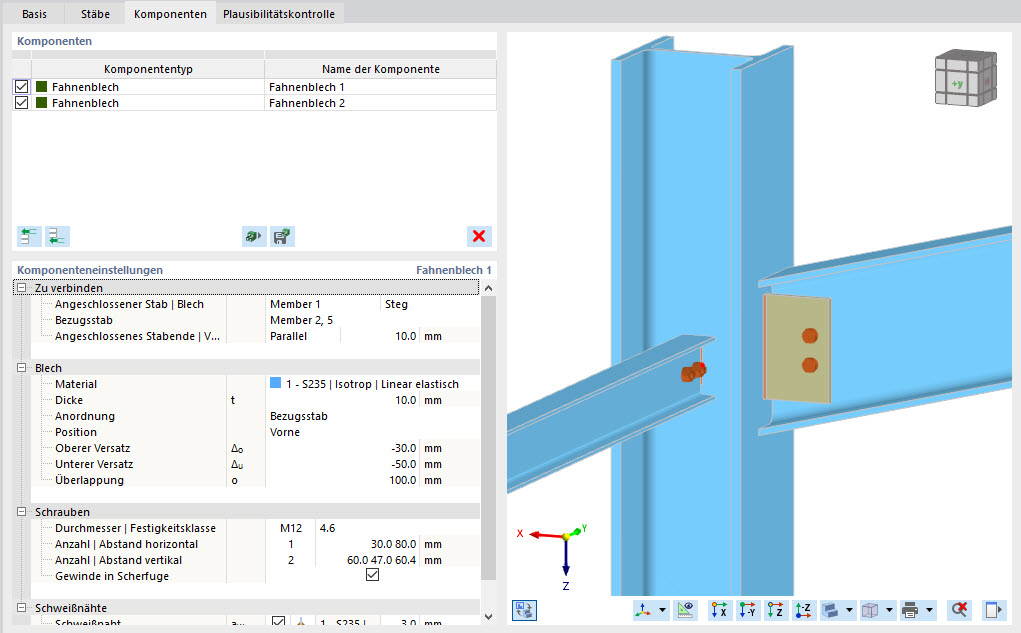Toggle the Schweißnaht row checkbox
Screen dimensions: 1021x633
click(279, 623)
